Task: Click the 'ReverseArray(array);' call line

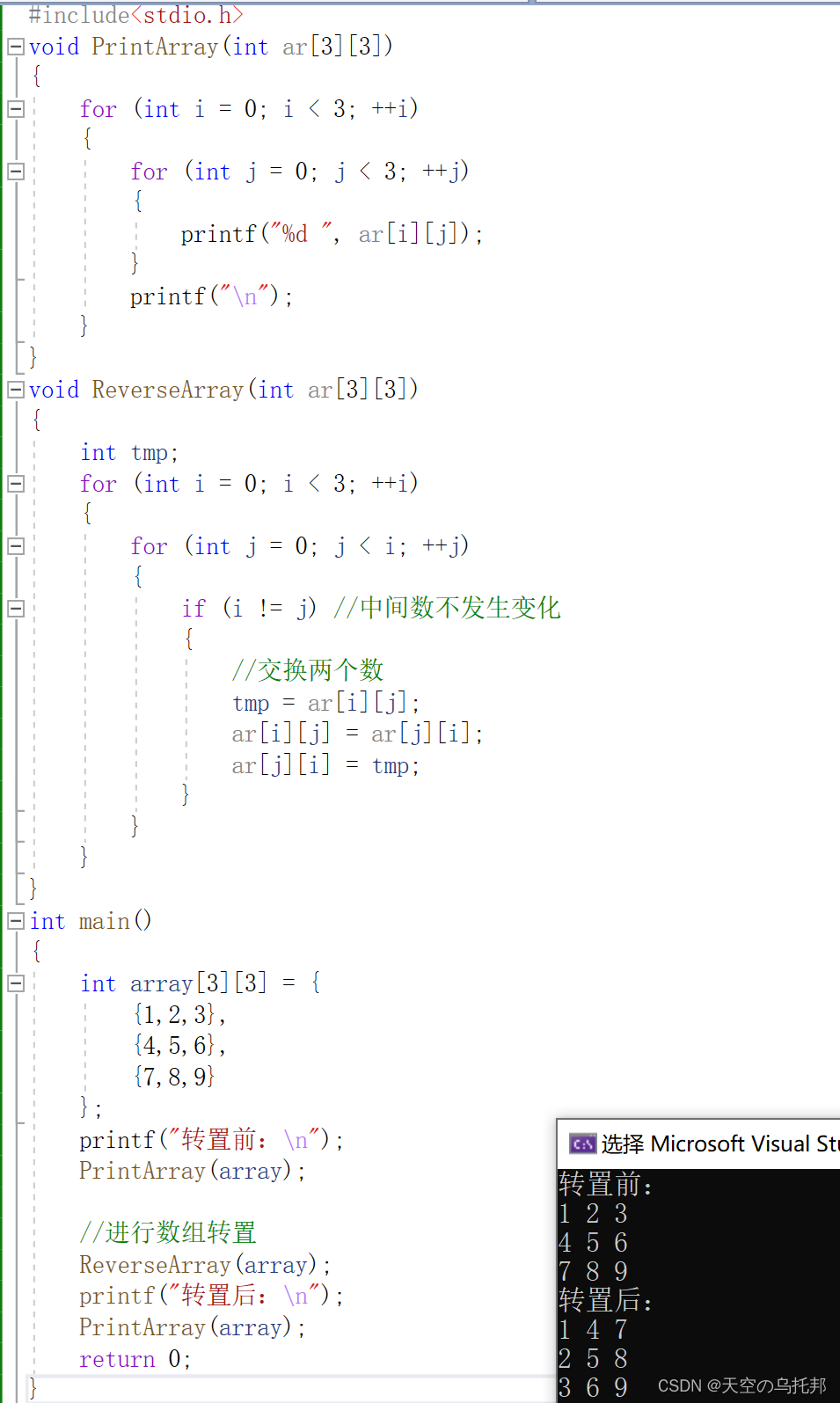Action: pyautogui.click(x=205, y=1265)
